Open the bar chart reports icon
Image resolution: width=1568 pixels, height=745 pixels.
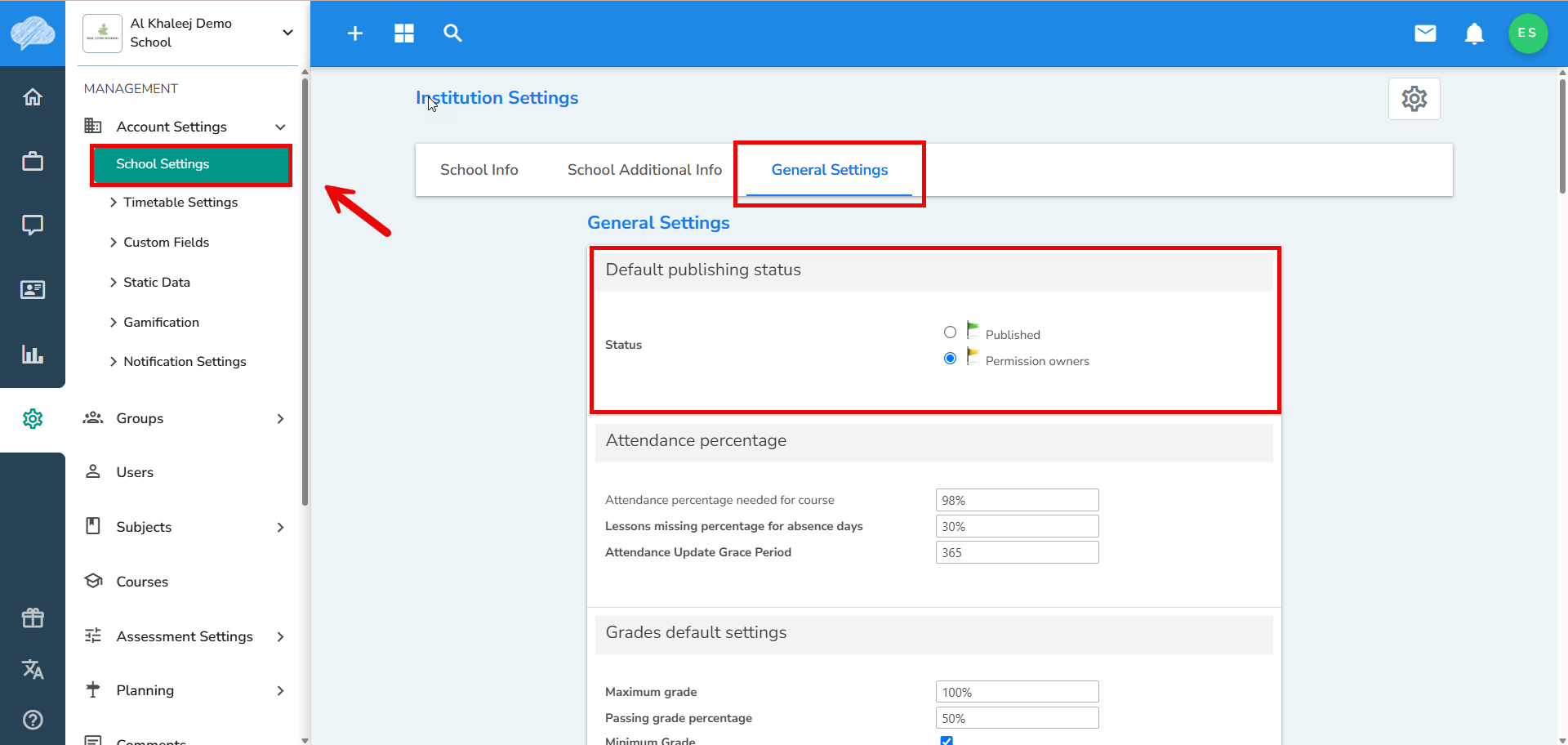33,354
